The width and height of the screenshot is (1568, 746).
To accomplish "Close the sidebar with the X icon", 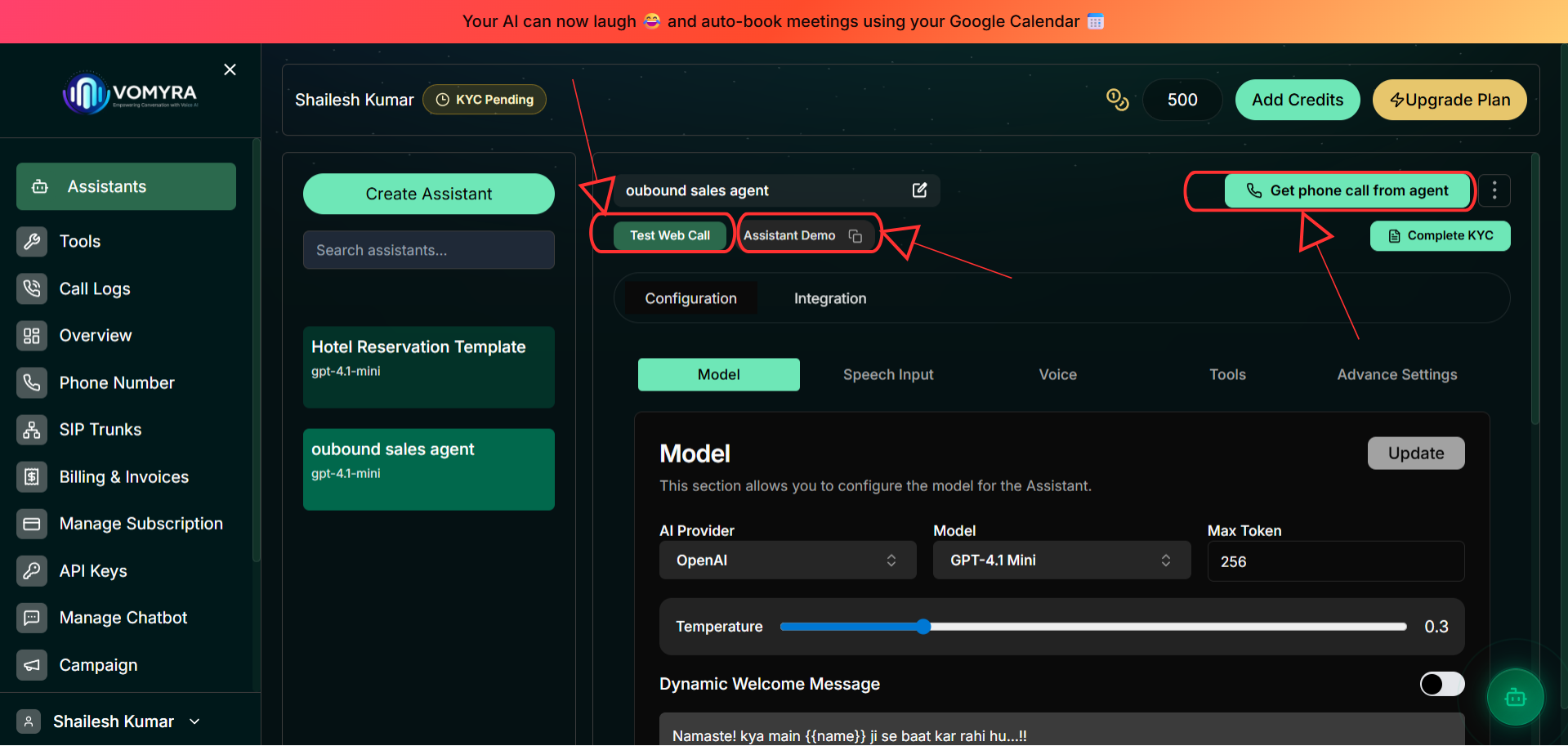I will pos(230,69).
